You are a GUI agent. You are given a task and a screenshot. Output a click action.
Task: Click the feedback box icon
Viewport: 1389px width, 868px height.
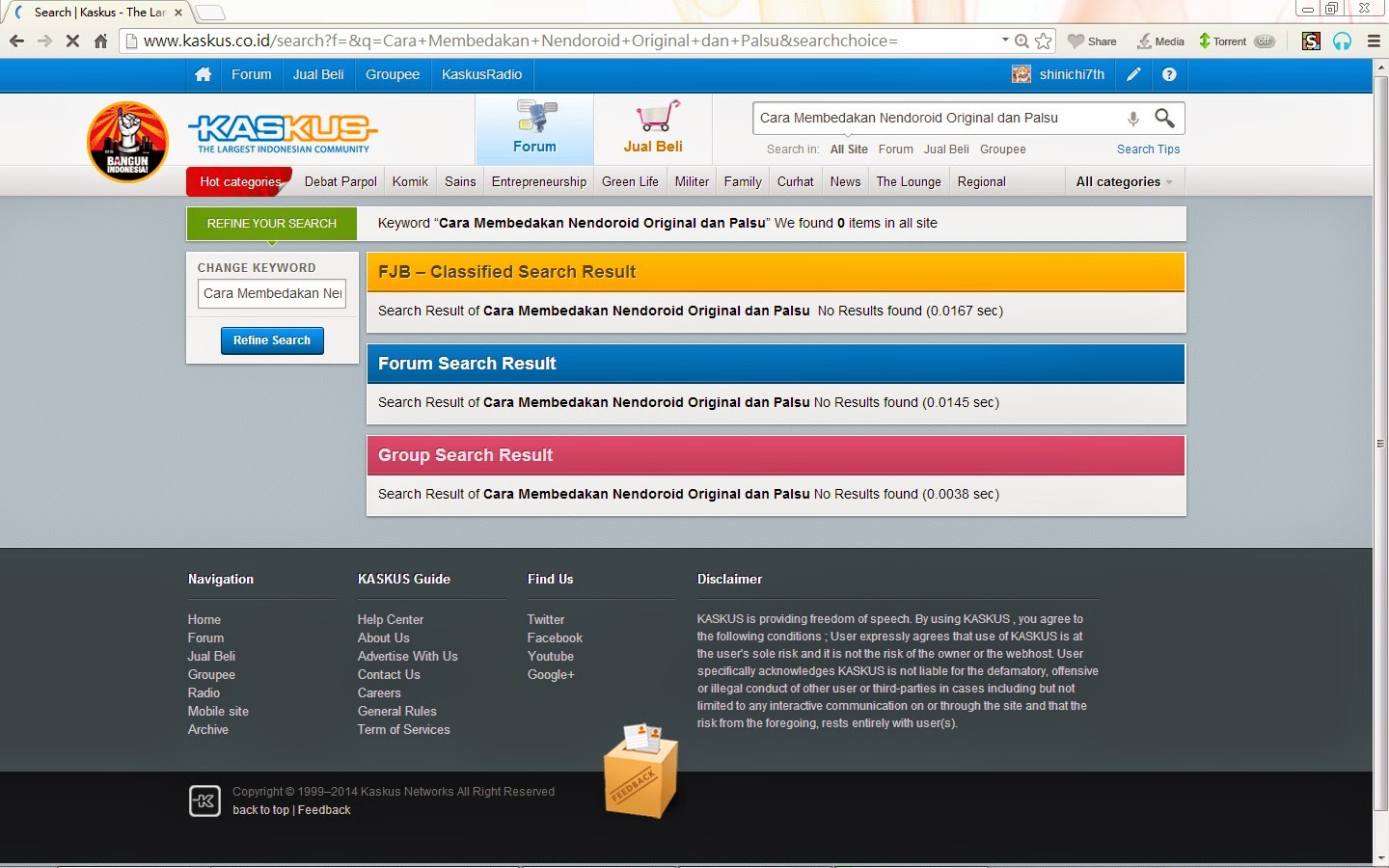[640, 771]
